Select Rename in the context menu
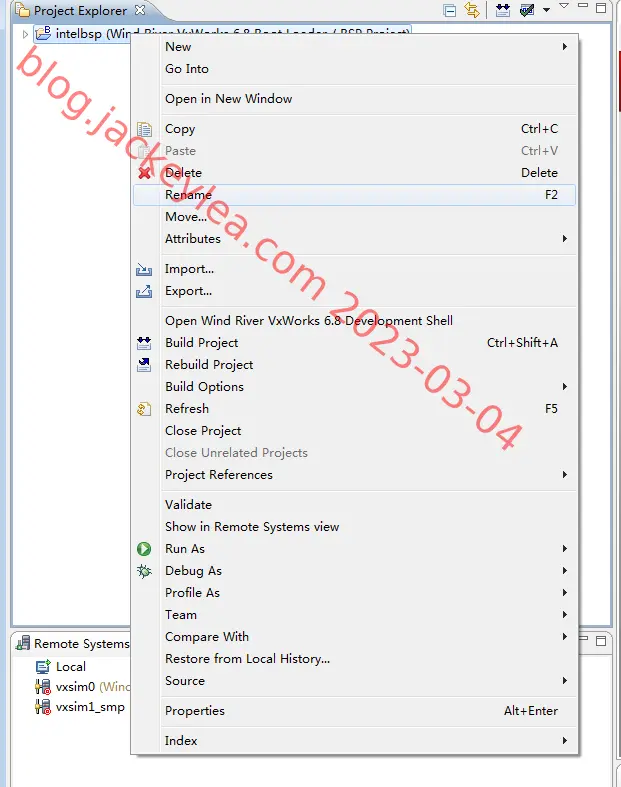621x787 pixels. 354,195
